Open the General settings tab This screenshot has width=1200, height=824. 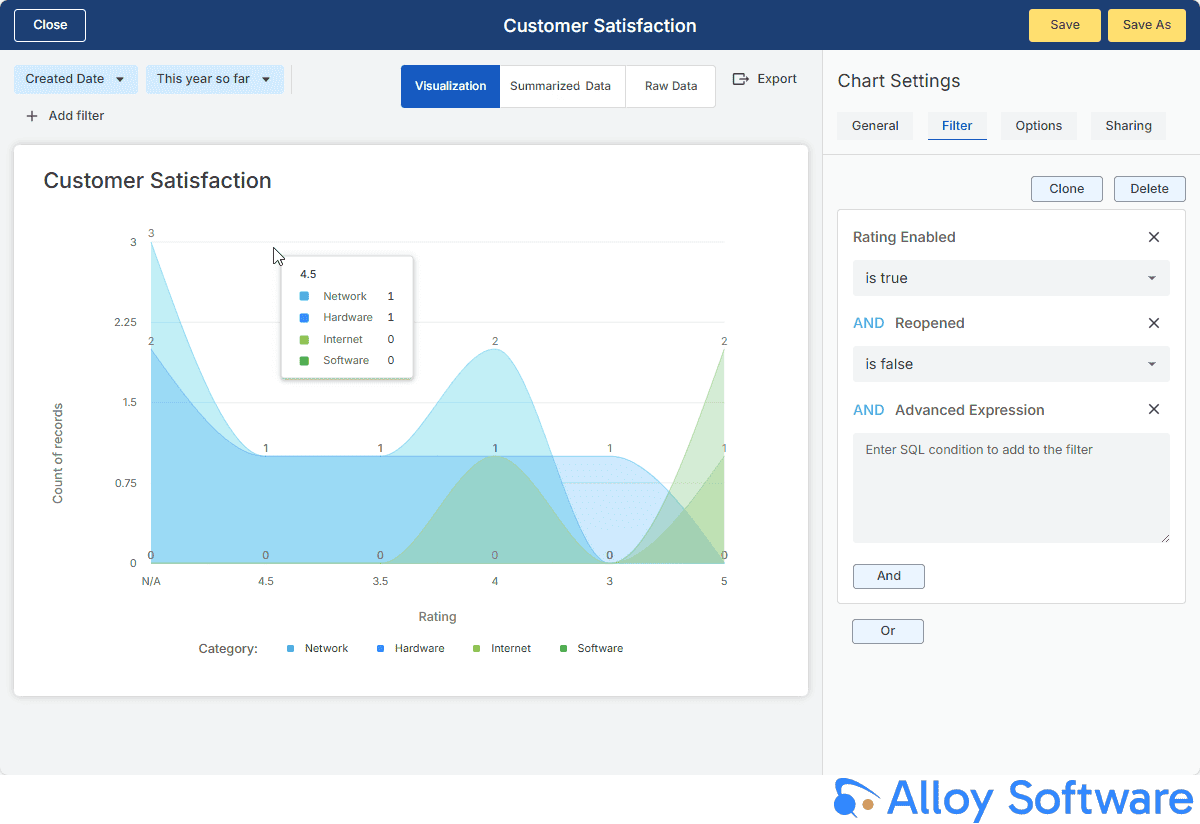(x=875, y=126)
